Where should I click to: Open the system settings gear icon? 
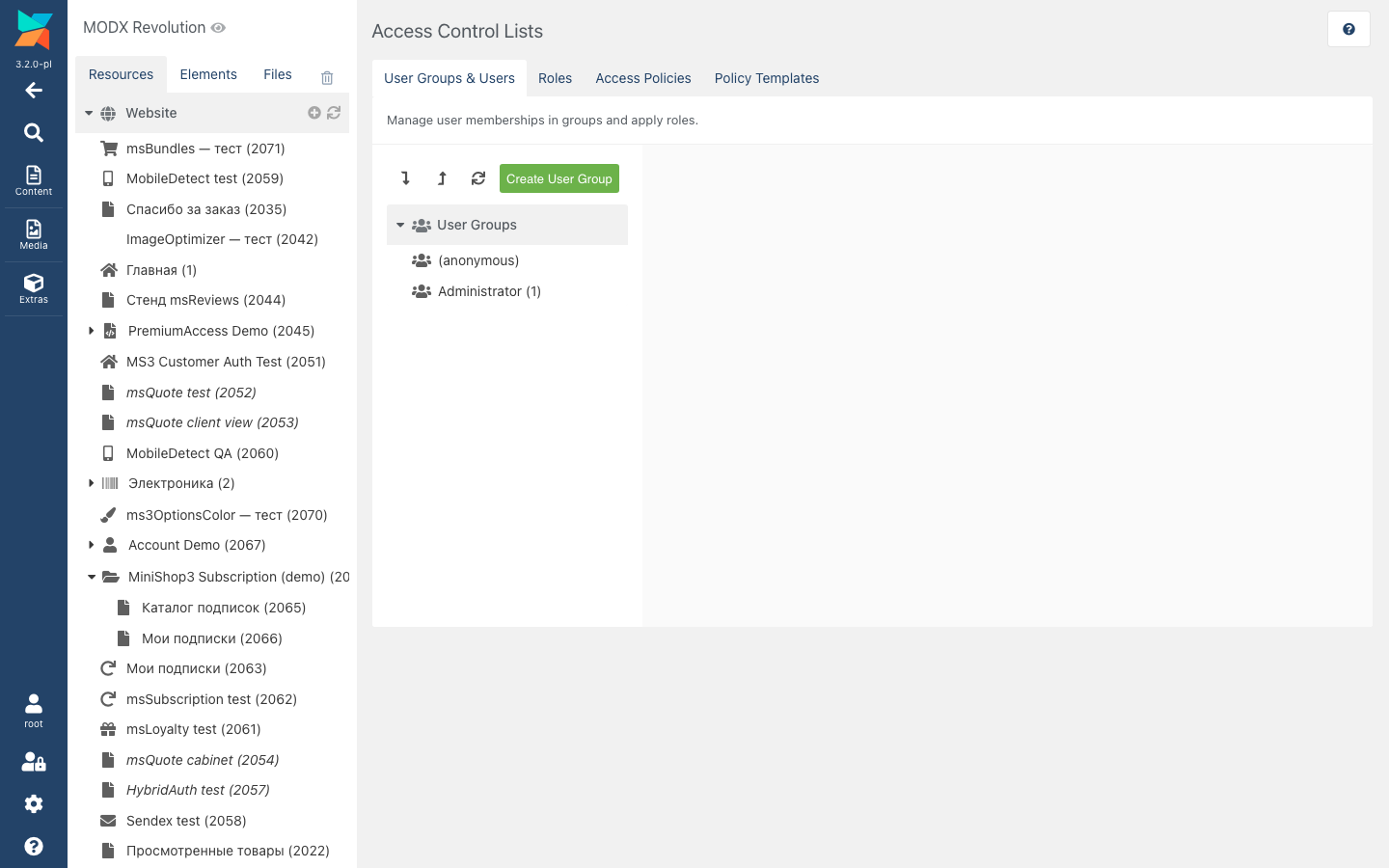pos(34,804)
